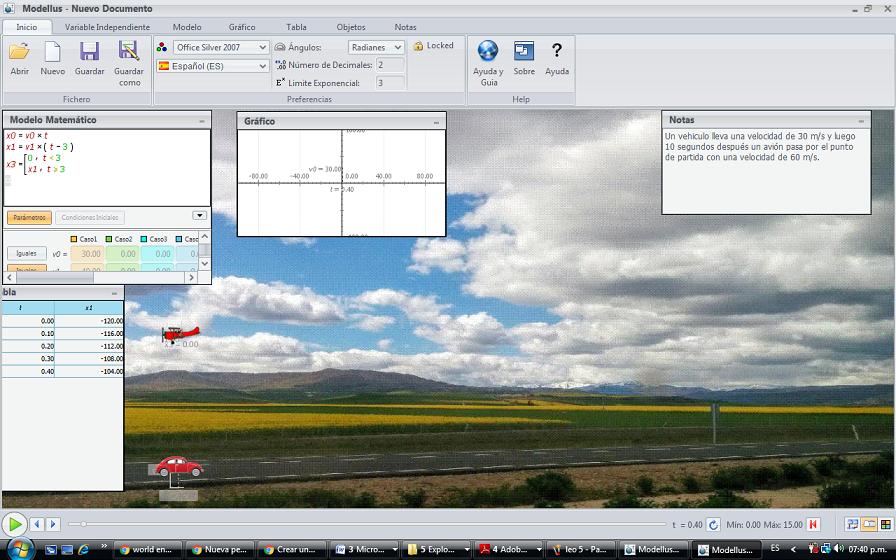Click parameters panel scroll down arrow
896x560 pixels.
204,264
